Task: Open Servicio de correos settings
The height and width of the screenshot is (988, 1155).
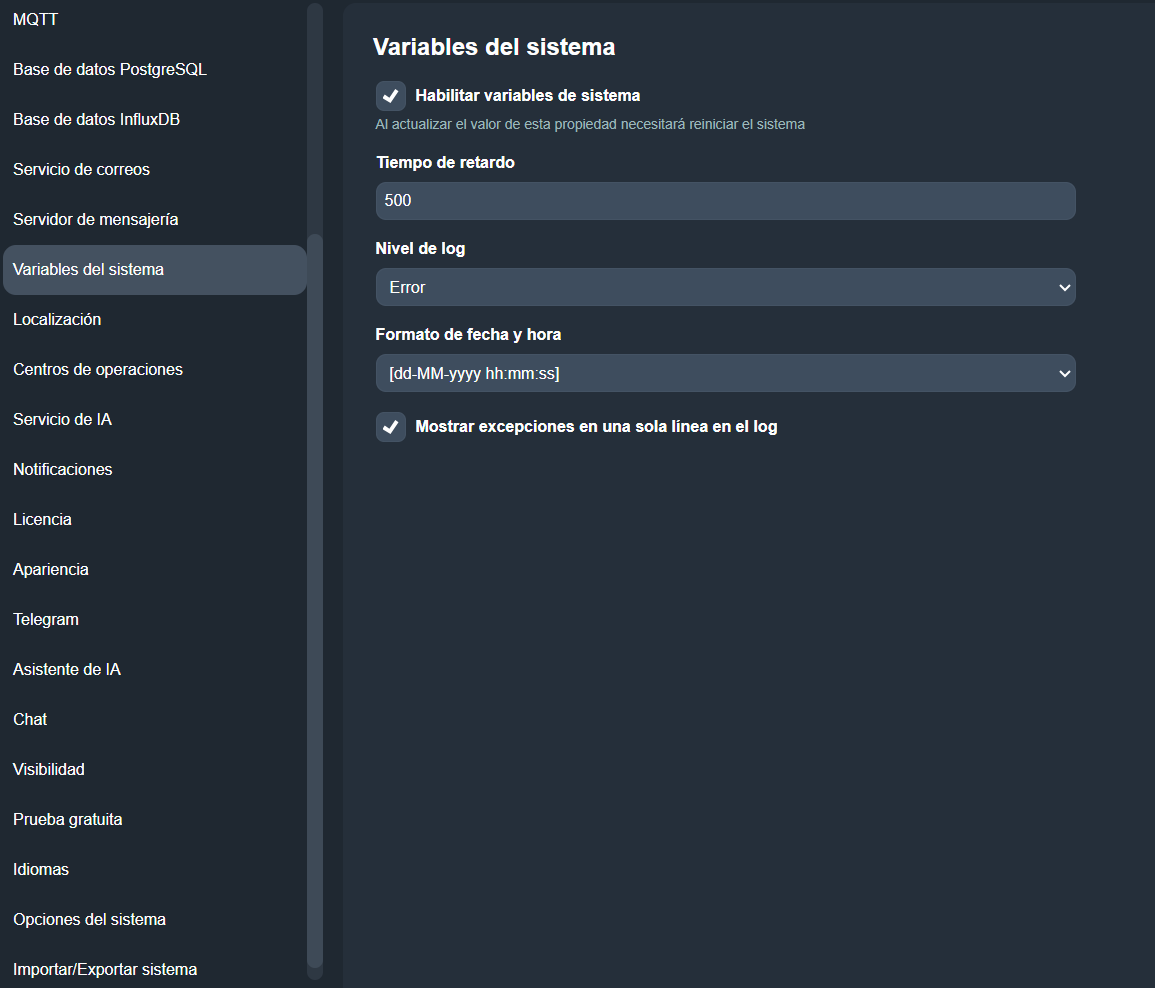Action: tap(81, 169)
